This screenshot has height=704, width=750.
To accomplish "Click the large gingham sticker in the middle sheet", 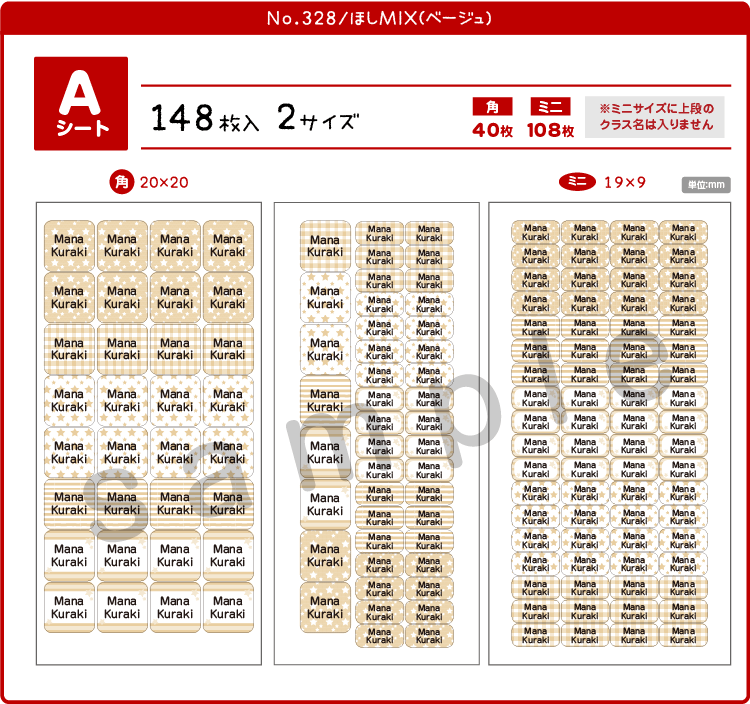I will coord(325,246).
